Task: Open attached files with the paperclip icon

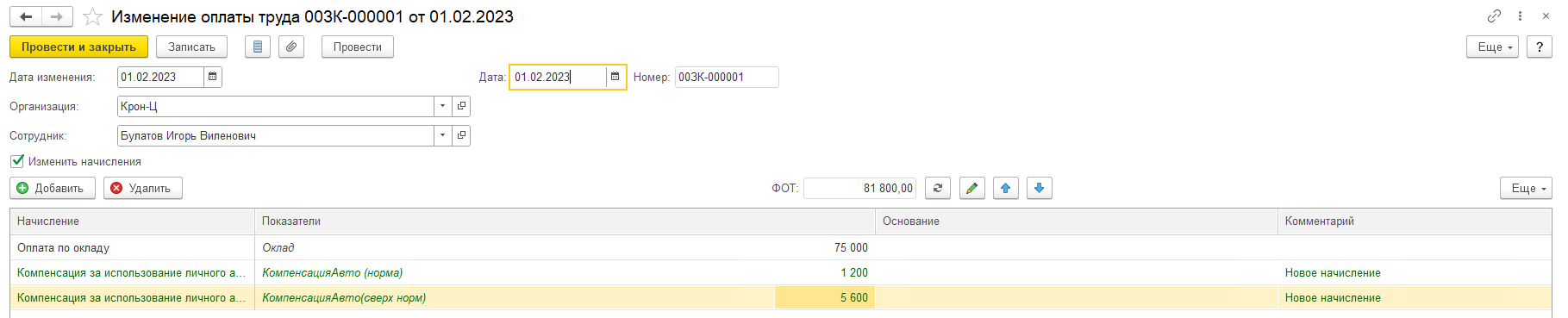Action: coord(292,47)
